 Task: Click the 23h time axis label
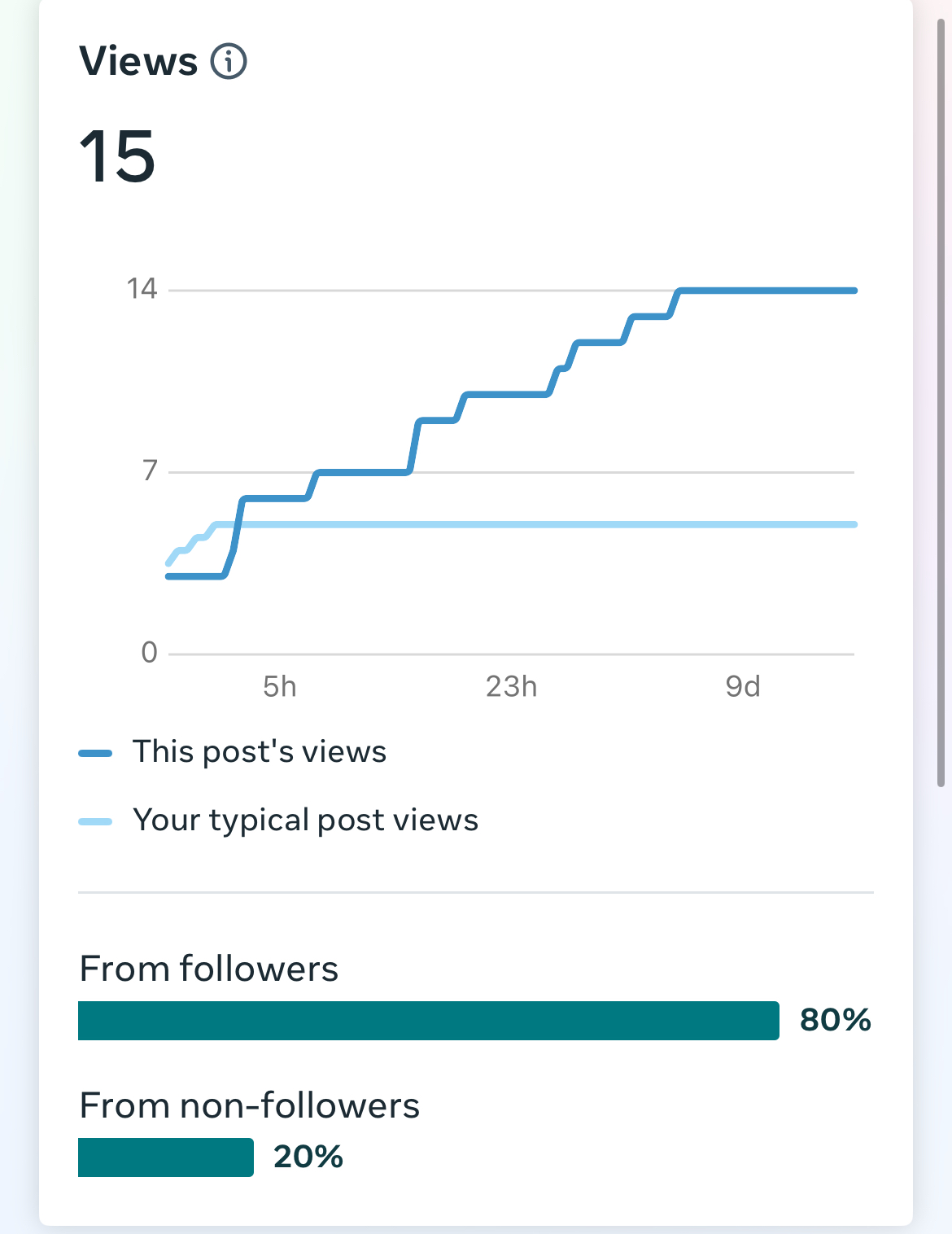coord(511,687)
